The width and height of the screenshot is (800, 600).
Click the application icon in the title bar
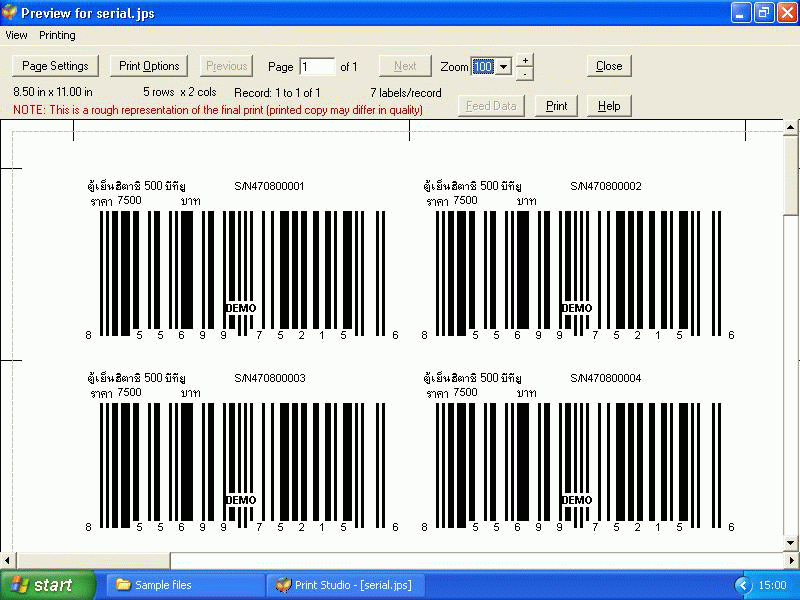(x=9, y=12)
